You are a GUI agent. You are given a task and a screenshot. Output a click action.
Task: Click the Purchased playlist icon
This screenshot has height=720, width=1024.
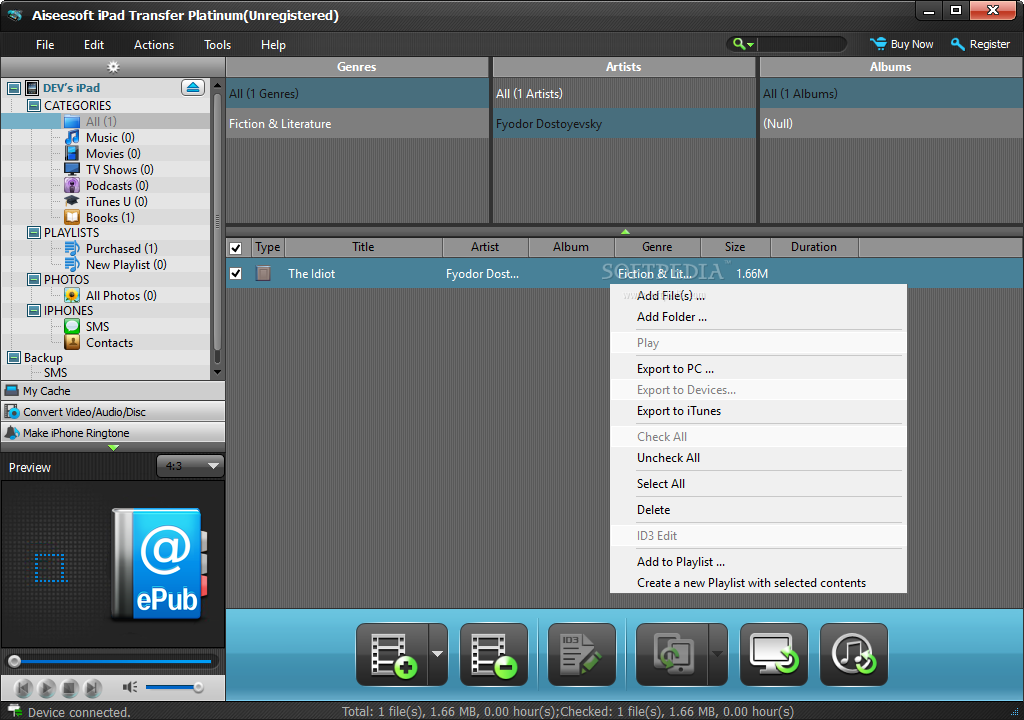coord(72,249)
